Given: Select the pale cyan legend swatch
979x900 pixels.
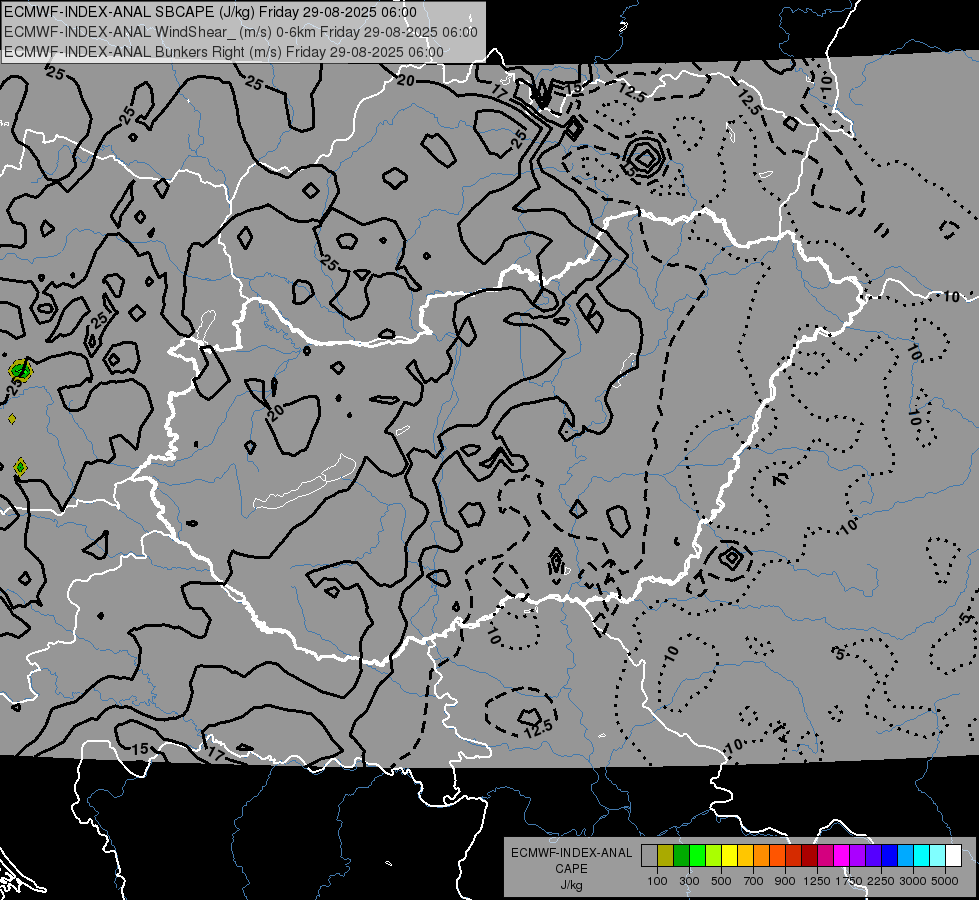Looking at the screenshot, I should (x=938, y=856).
